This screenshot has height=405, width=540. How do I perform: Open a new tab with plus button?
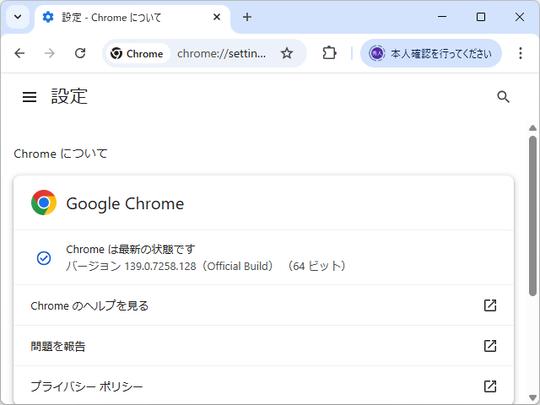tap(247, 17)
